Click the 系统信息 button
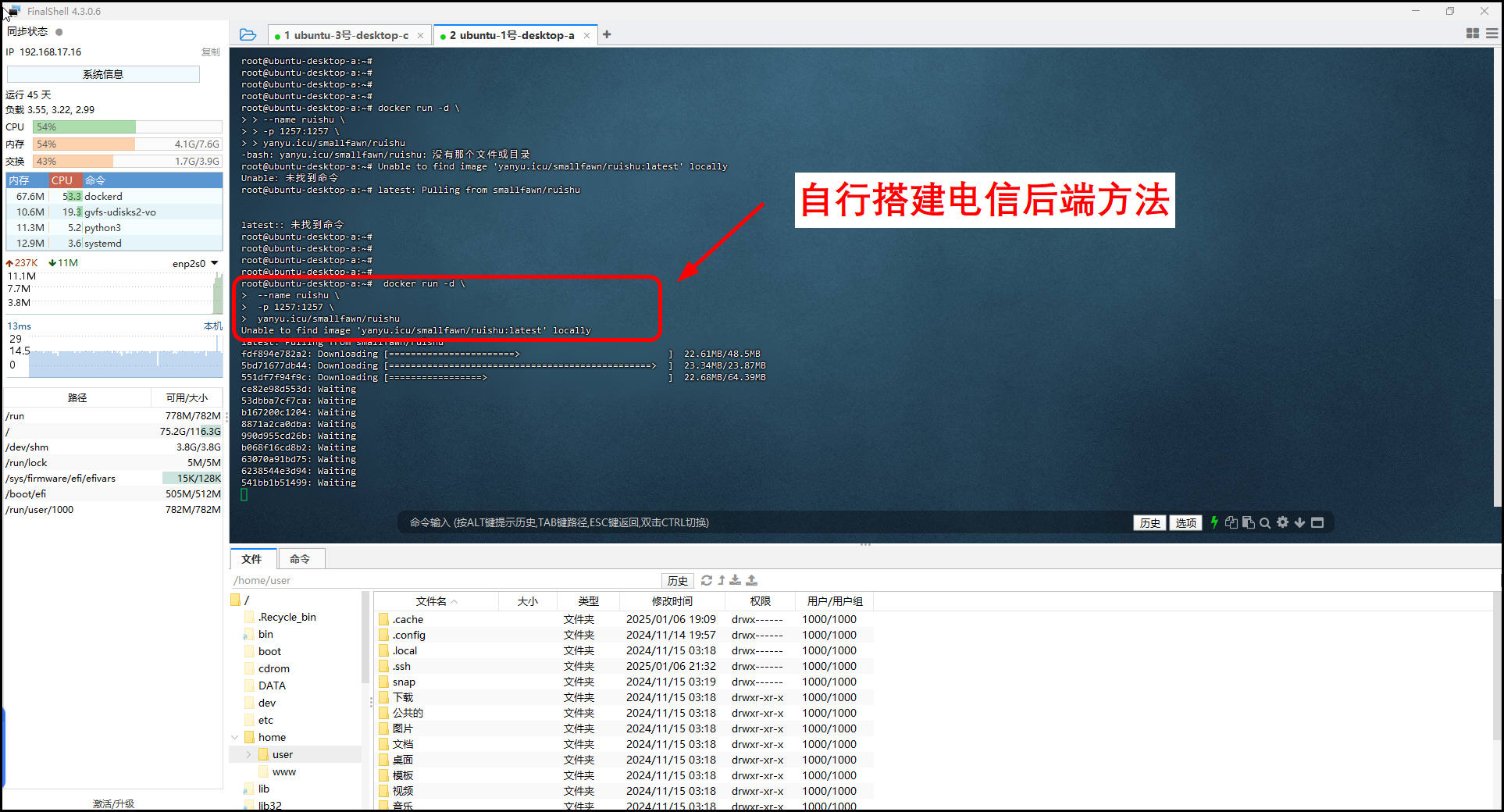This screenshot has height=812, width=1504. point(103,74)
